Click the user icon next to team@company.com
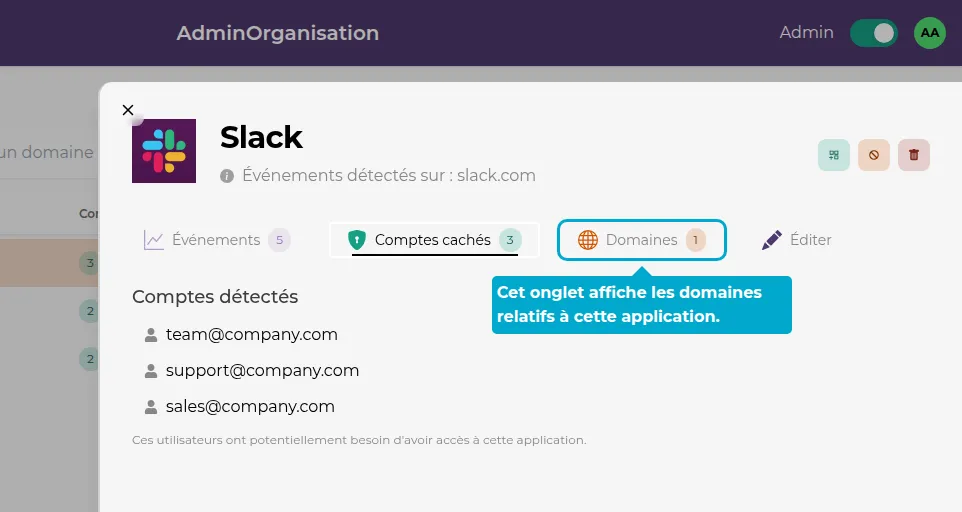 [151, 335]
